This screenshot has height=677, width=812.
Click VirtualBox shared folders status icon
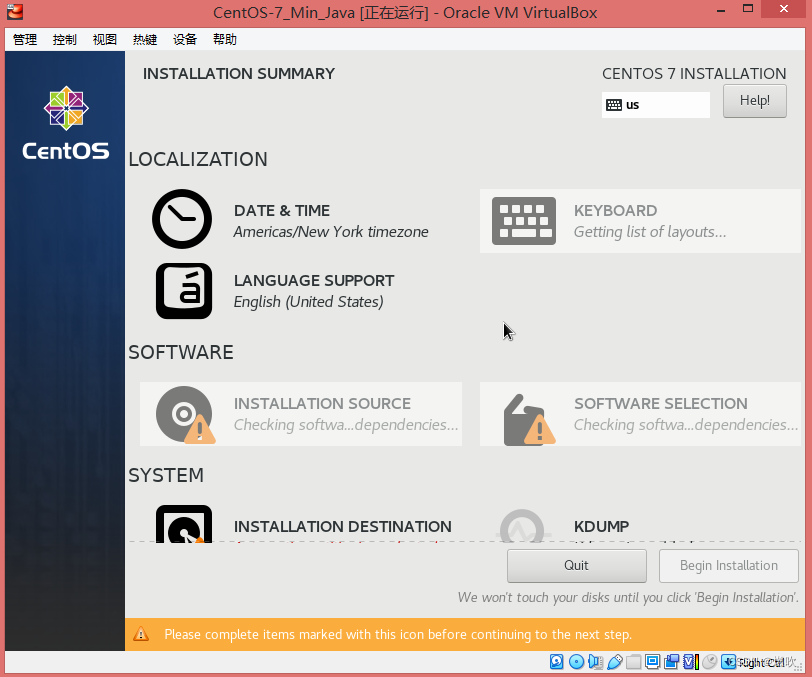point(633,661)
